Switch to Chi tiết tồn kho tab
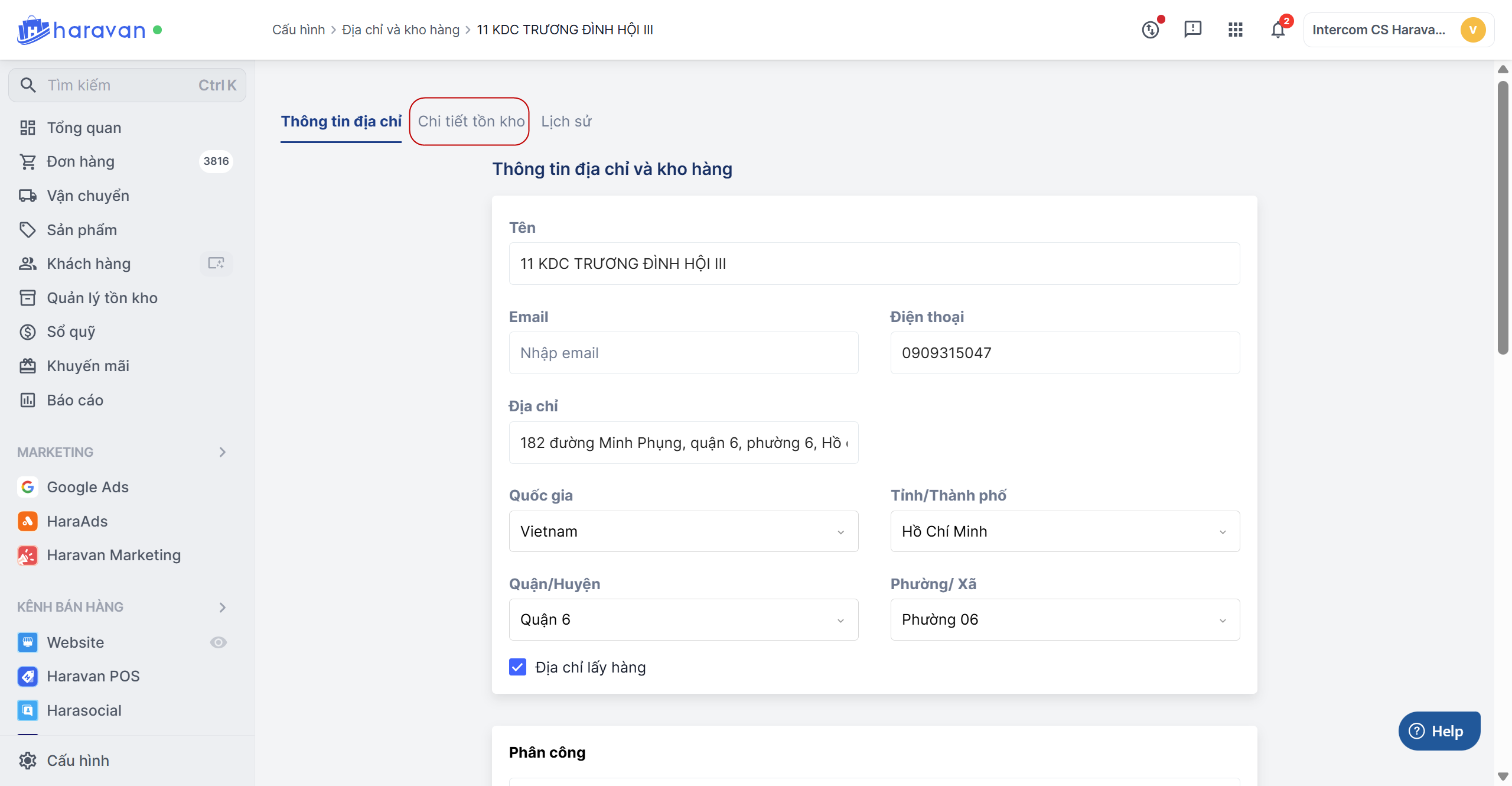The image size is (1512, 786). [x=471, y=121]
